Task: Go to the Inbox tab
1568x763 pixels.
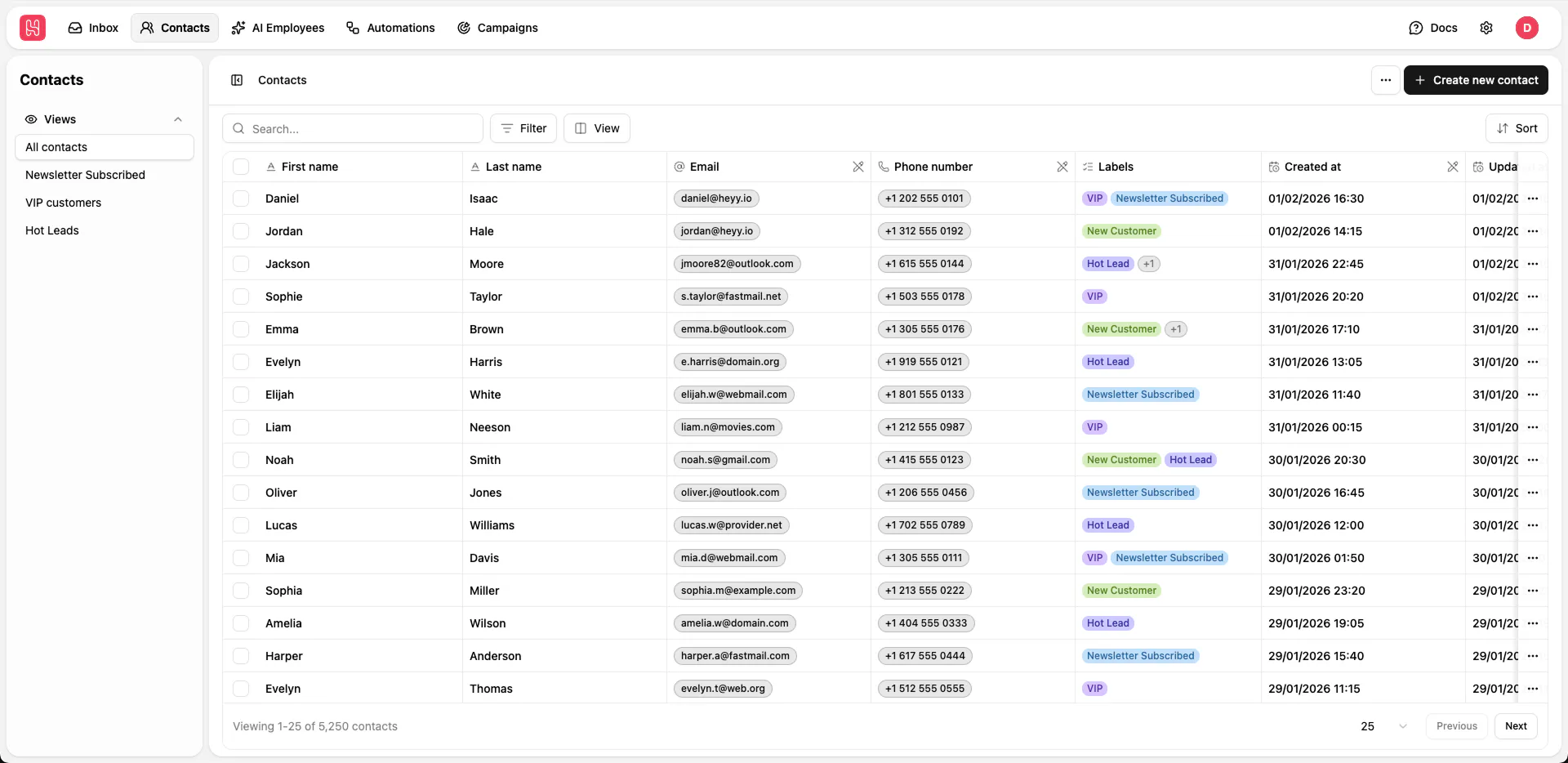Action: 93,28
